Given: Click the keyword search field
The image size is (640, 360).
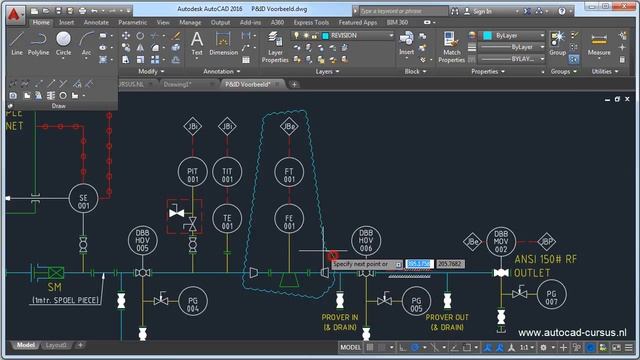Looking at the screenshot, I should click(x=403, y=11).
